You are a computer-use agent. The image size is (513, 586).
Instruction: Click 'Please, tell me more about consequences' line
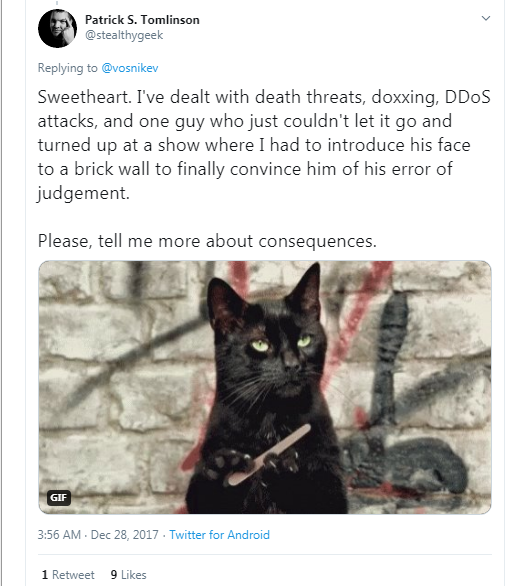point(207,241)
